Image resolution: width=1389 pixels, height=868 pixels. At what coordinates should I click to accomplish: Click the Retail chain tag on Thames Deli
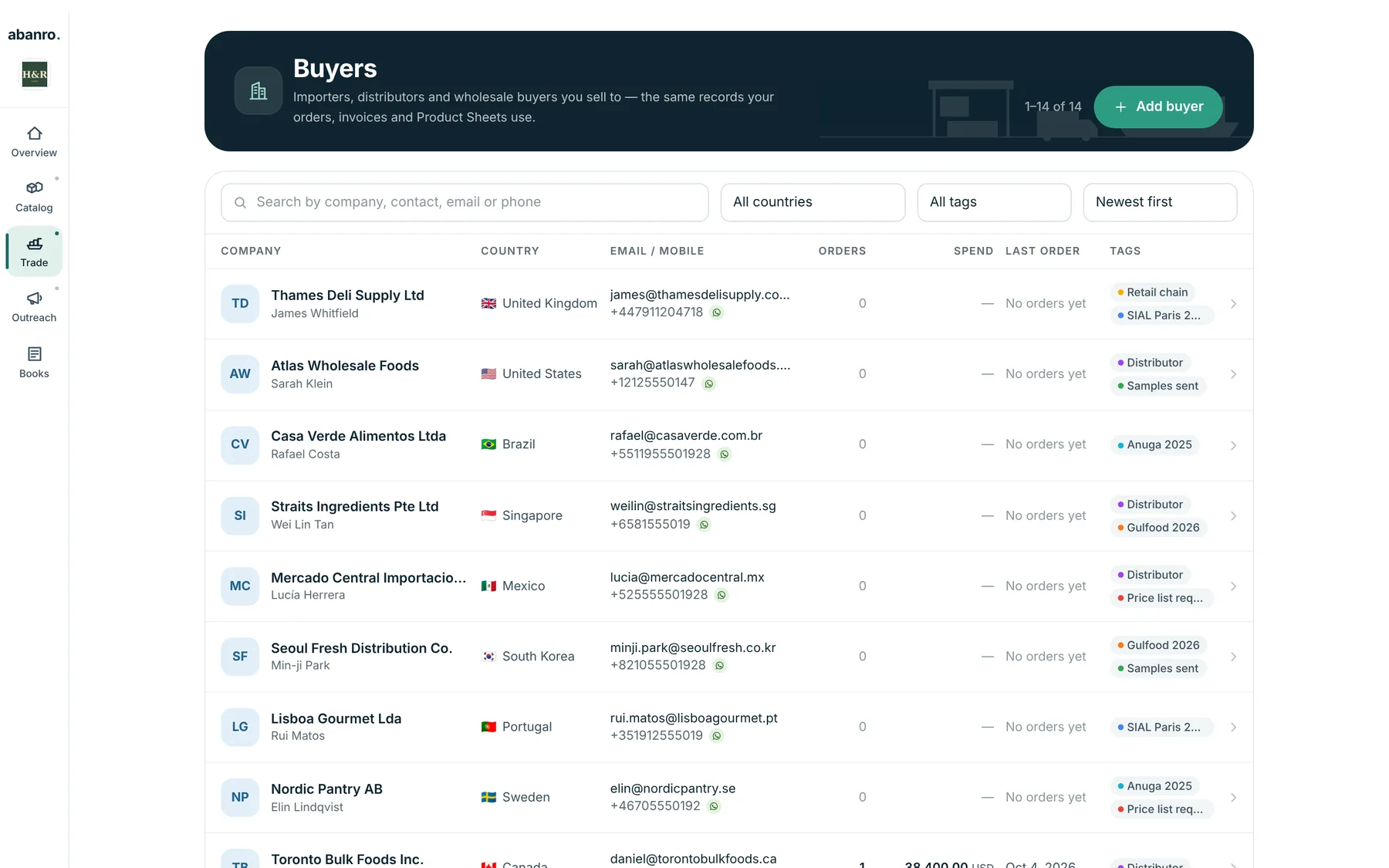click(1153, 292)
